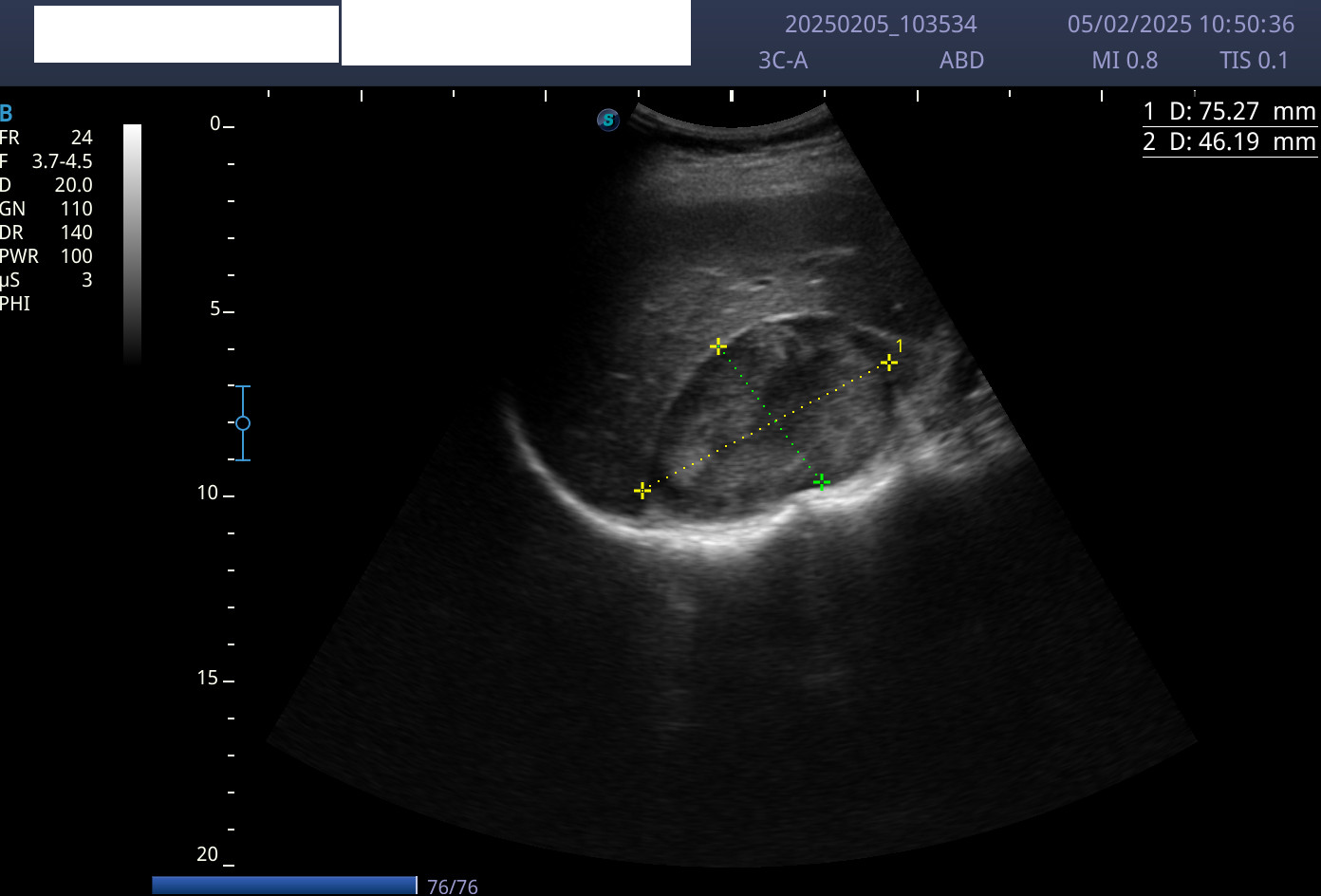Click the exam ID 20250205_103534
The height and width of the screenshot is (896, 1321).
[x=881, y=25]
